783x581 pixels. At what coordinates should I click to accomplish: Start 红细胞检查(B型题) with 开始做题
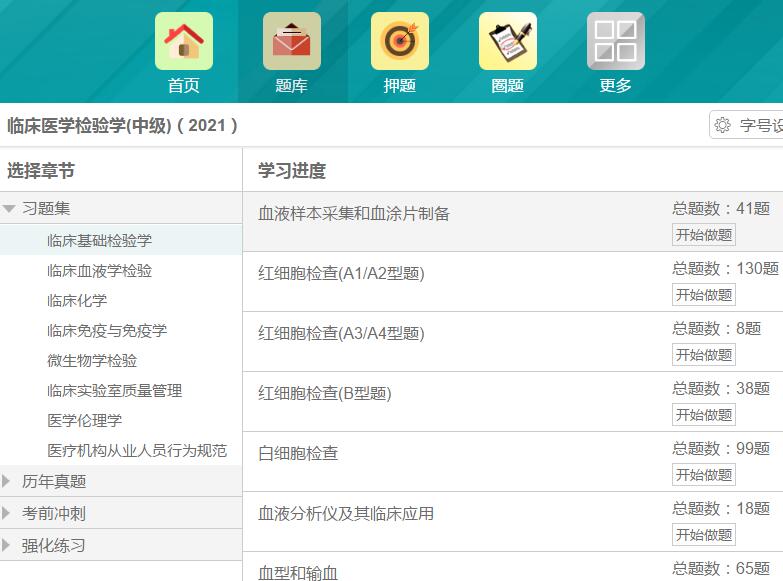(704, 415)
